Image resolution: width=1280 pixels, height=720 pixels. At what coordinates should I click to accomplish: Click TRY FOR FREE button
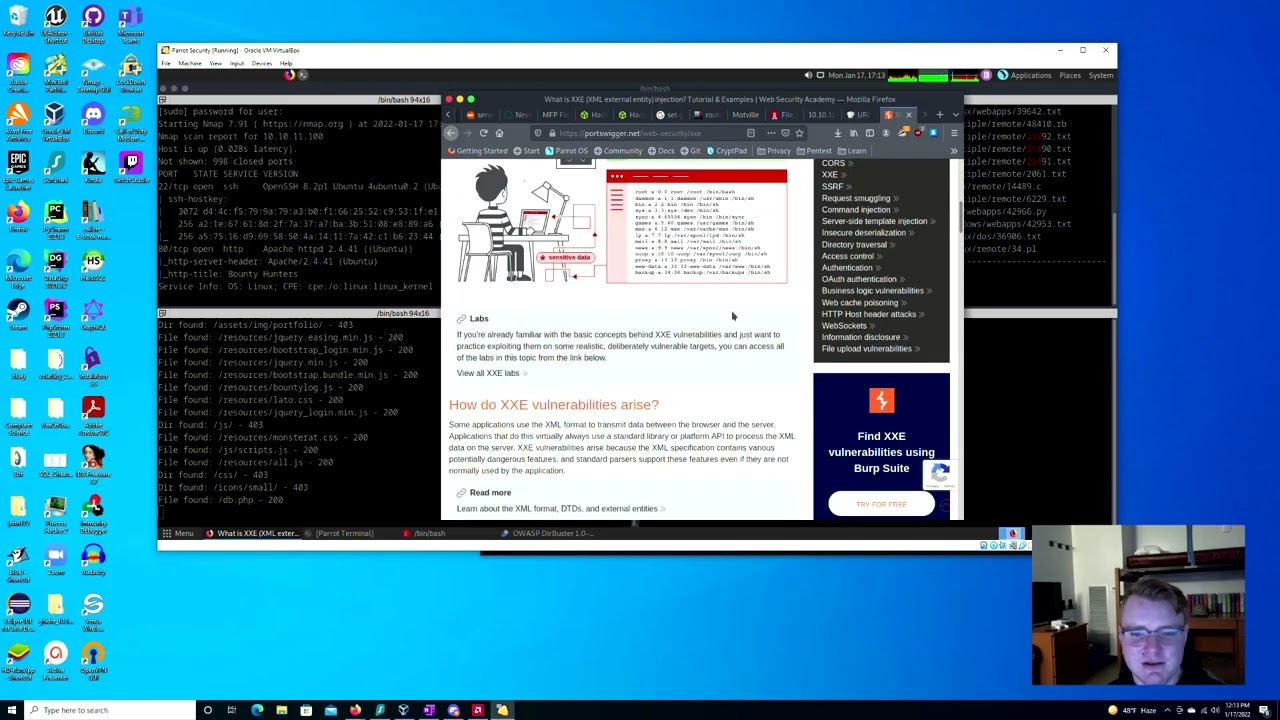881,504
